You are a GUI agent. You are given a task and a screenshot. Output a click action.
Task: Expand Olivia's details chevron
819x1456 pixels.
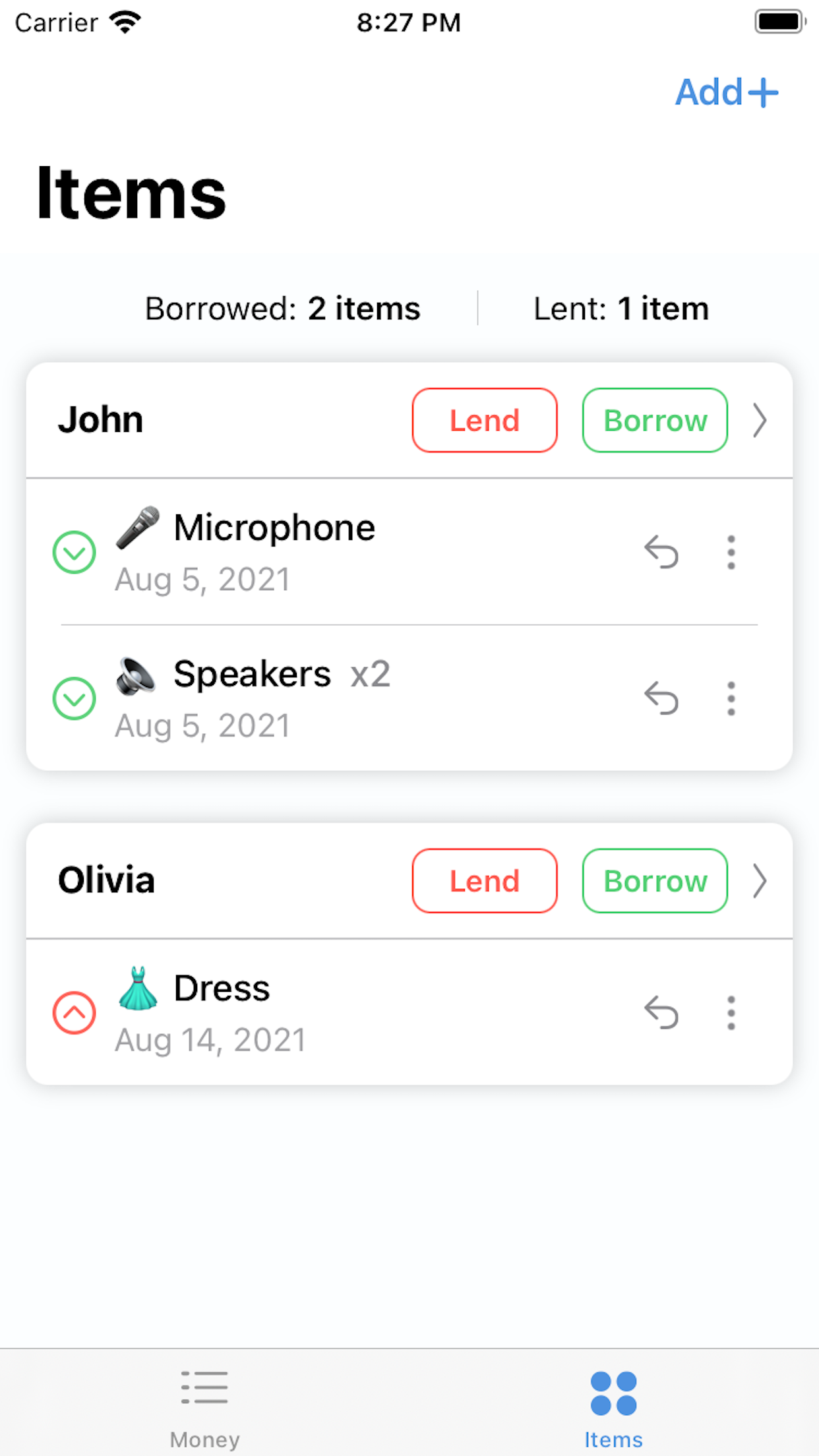click(760, 881)
